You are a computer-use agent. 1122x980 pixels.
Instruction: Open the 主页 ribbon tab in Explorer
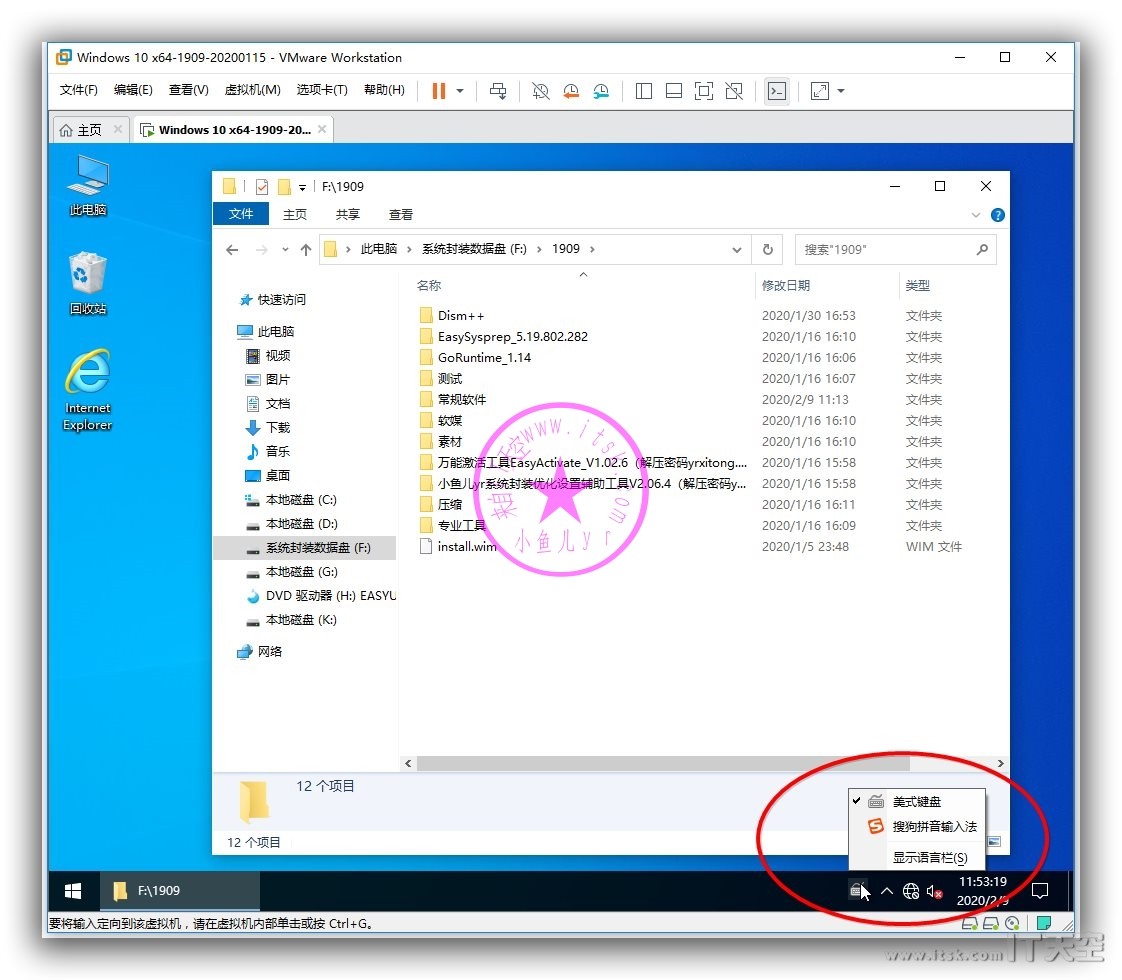(x=295, y=215)
